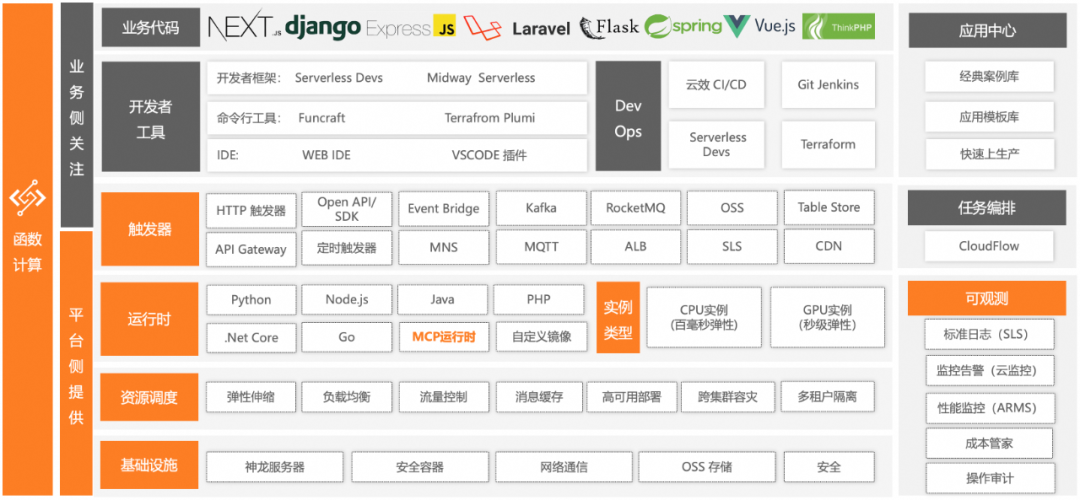Click WEB IDE text
1080x500 pixels.
point(326,155)
